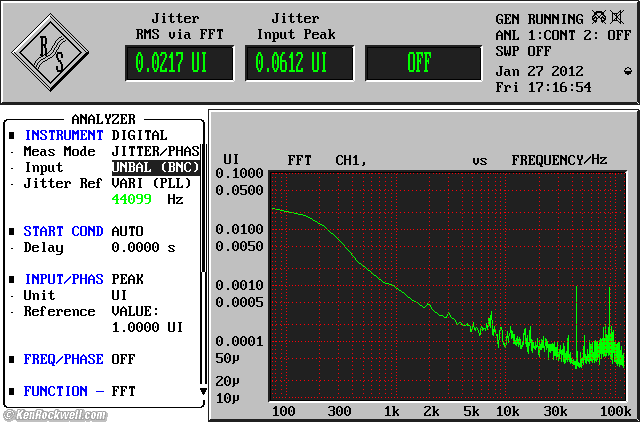Select the FUNCTION FFT menu entry

tap(123, 391)
